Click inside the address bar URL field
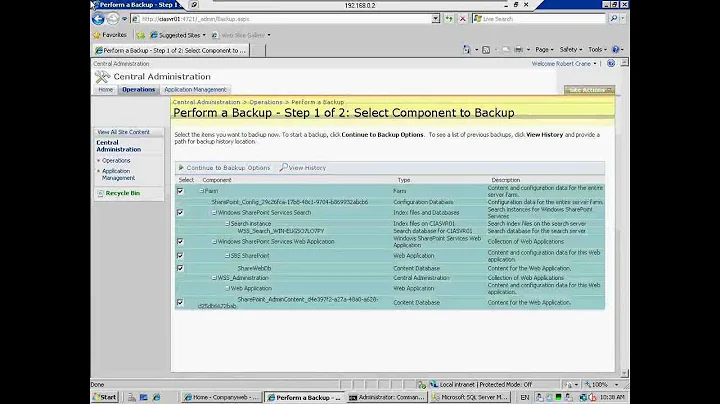720x404 pixels. click(x=281, y=19)
